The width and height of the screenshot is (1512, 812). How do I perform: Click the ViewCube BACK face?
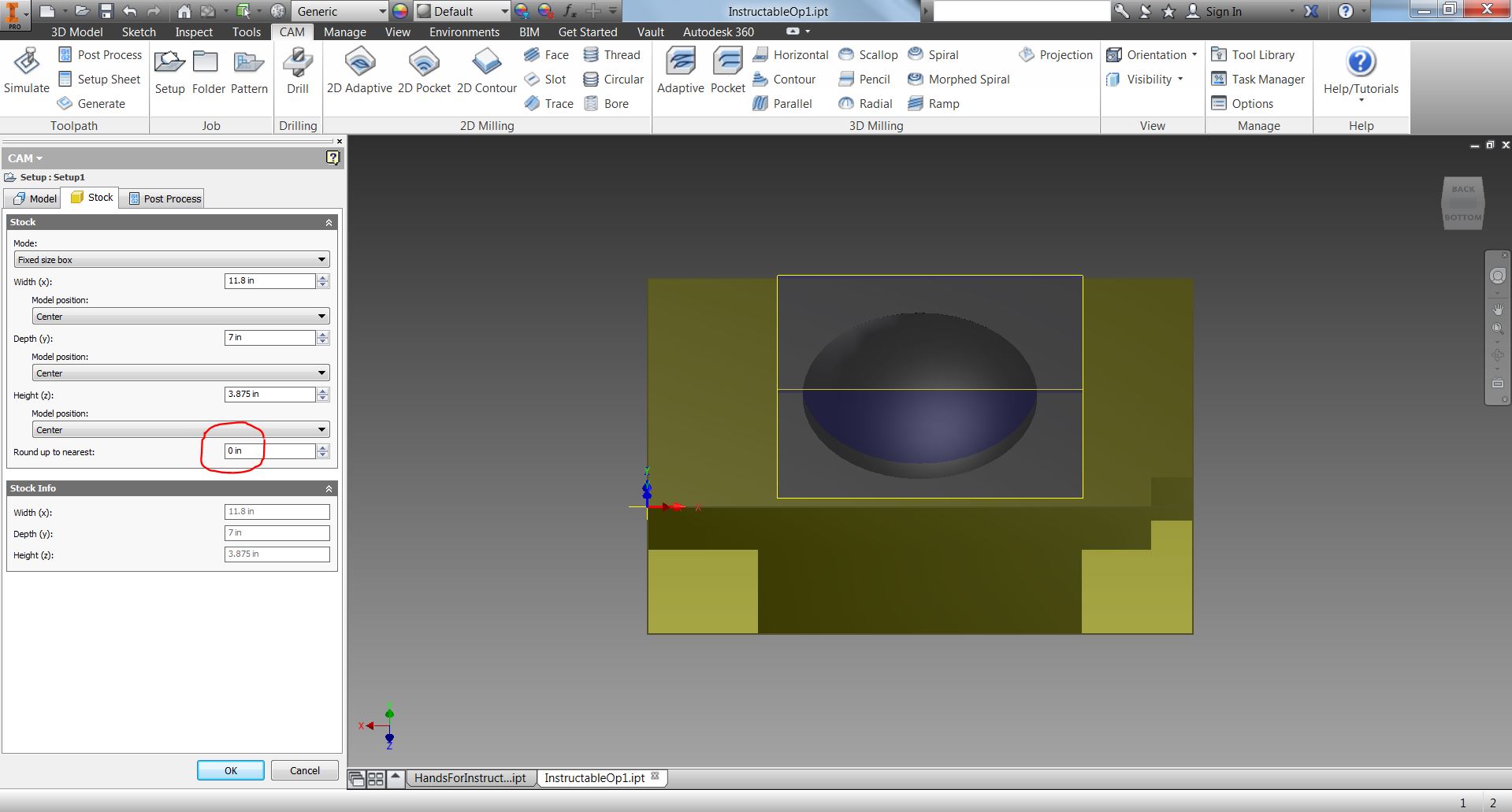[x=1463, y=189]
